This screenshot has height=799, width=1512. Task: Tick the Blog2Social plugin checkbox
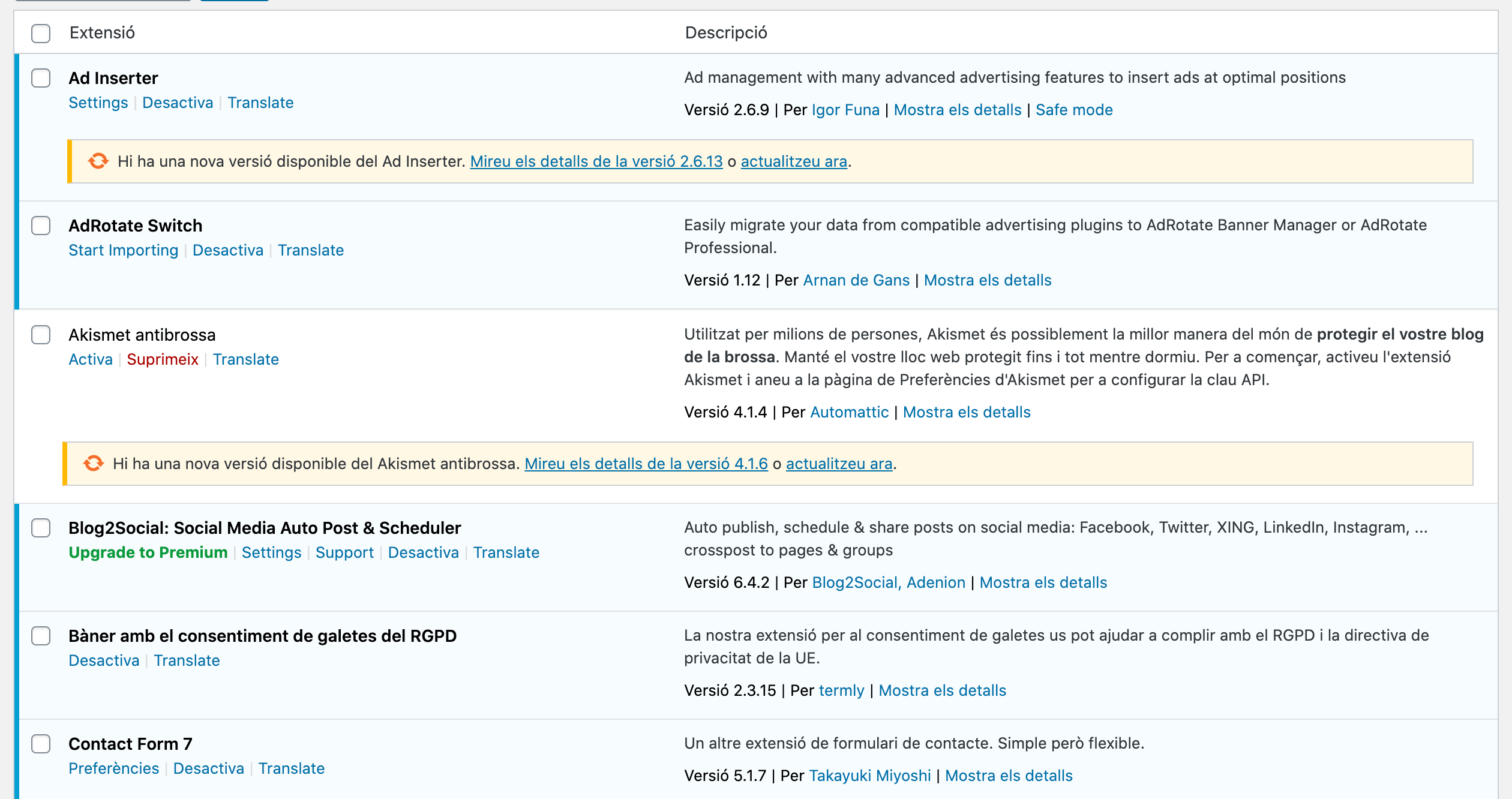pyautogui.click(x=41, y=528)
